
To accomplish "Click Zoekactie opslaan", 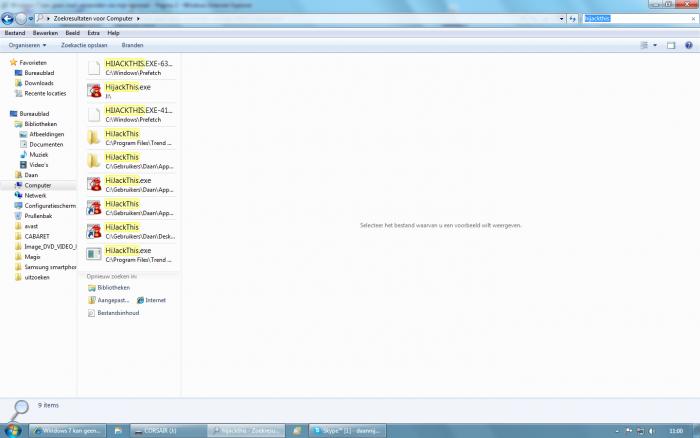I will point(84,45).
